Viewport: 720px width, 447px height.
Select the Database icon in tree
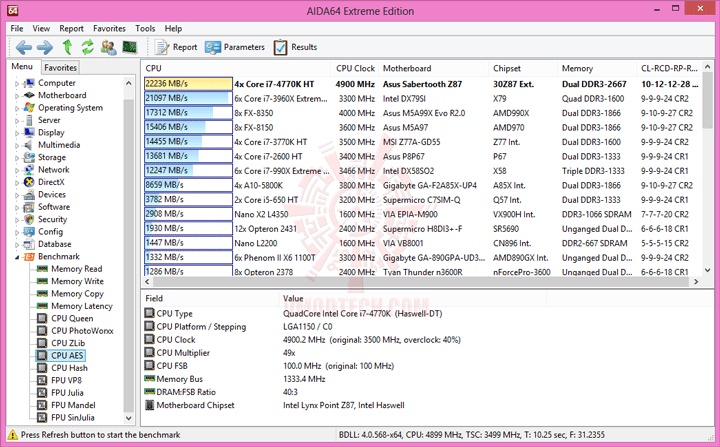(29, 244)
